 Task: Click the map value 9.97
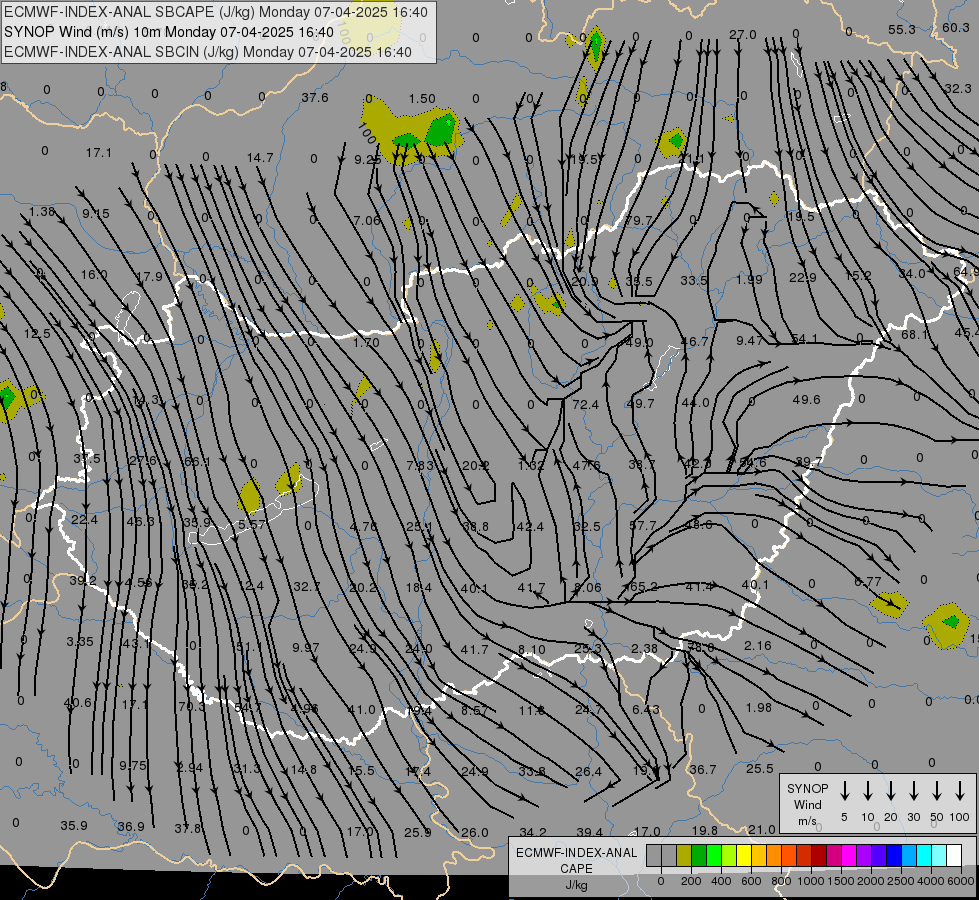305,648
